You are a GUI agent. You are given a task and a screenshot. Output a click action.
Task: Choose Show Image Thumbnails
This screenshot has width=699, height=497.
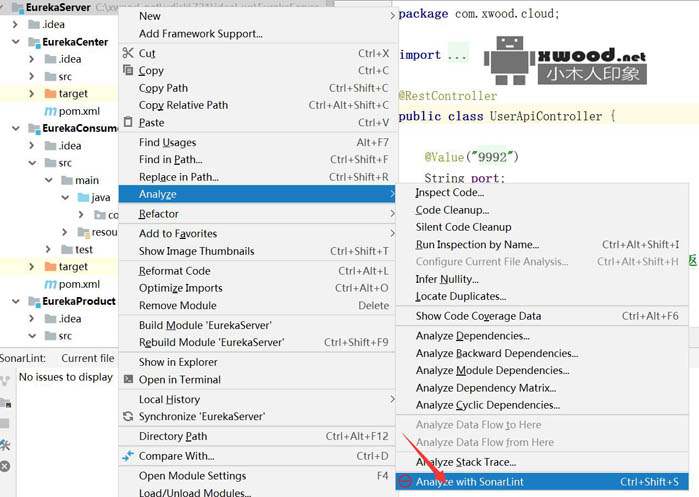tap(257, 251)
